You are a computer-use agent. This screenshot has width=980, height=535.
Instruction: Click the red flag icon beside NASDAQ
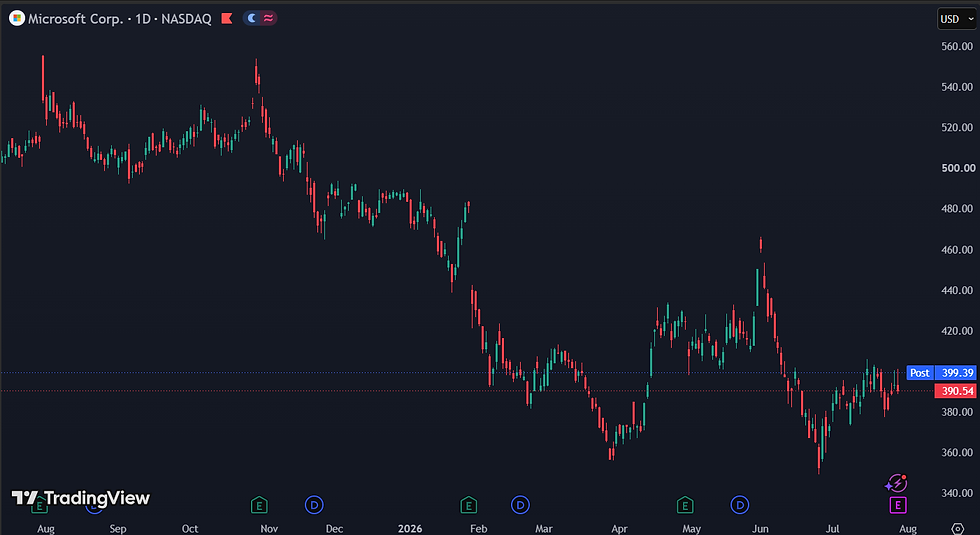click(227, 19)
